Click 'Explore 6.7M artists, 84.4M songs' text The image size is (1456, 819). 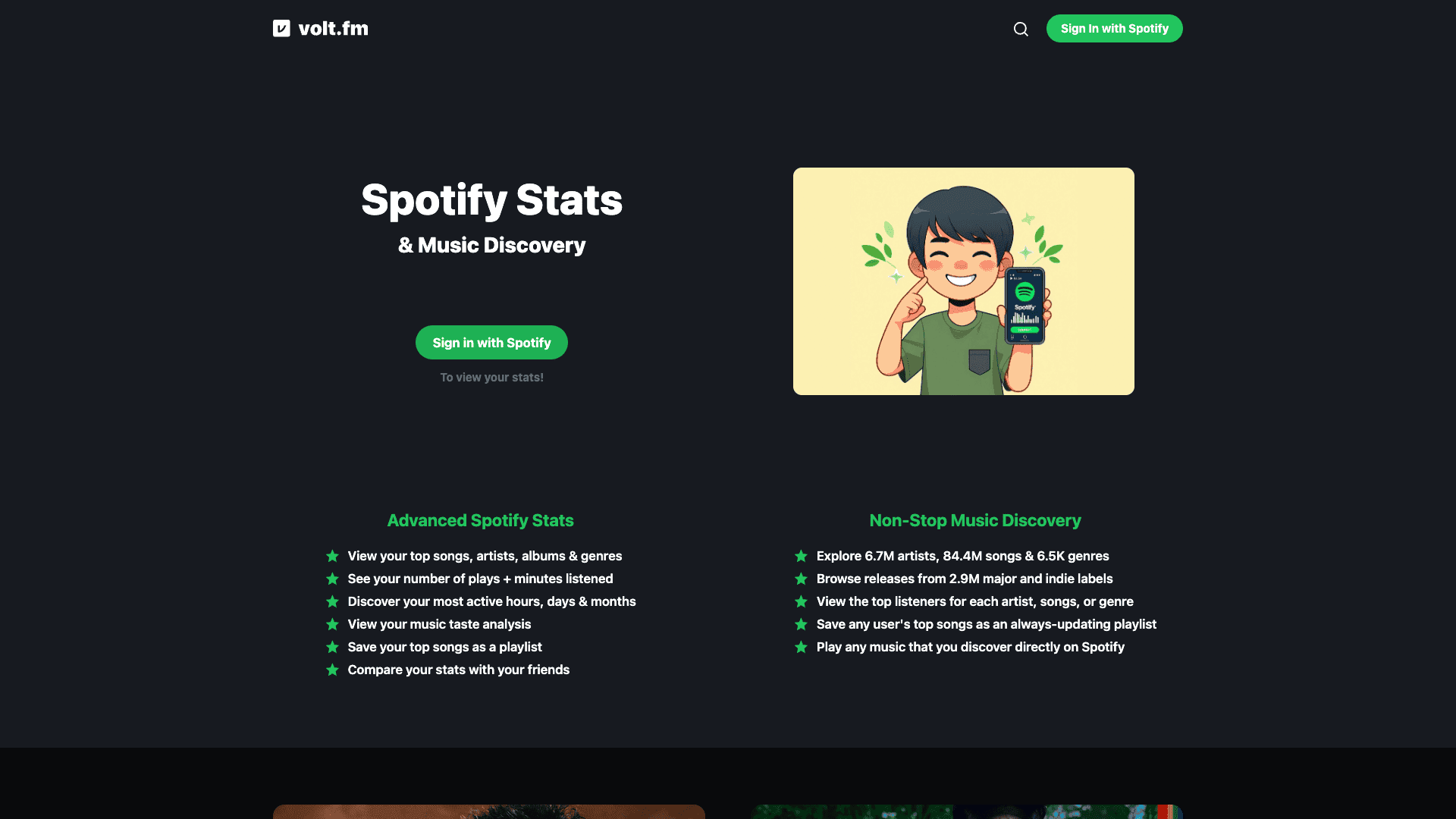962,556
